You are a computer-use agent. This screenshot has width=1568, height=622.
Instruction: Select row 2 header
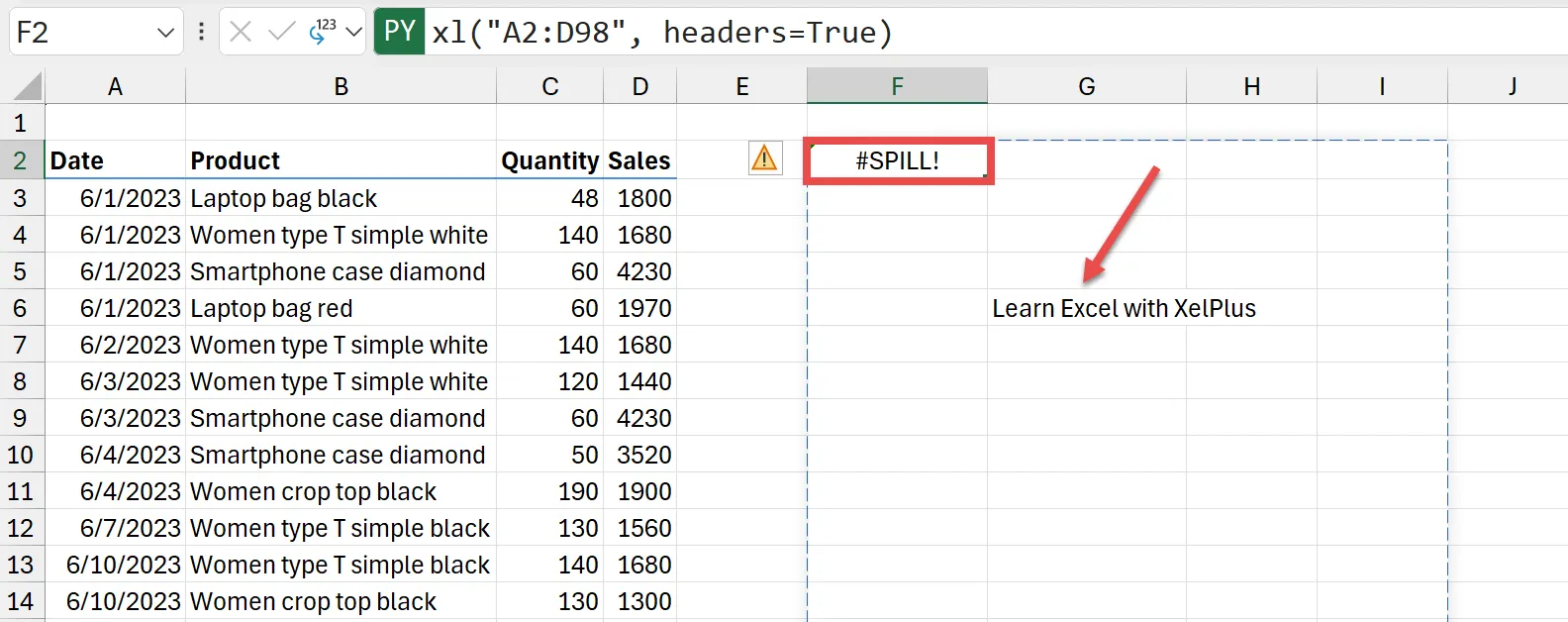coord(21,160)
